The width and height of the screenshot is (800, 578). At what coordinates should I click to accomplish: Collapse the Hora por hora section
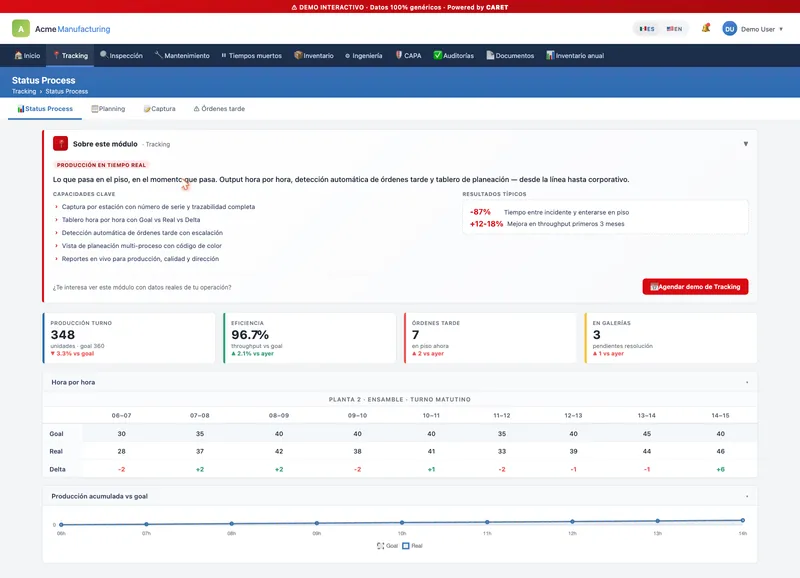pos(747,382)
